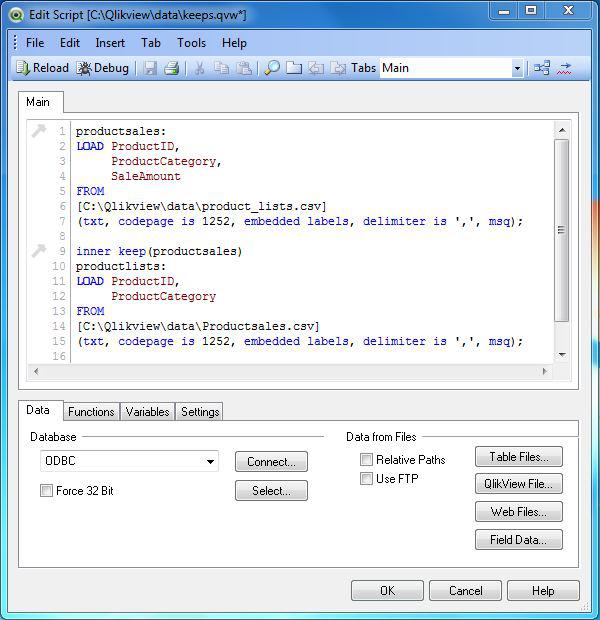This screenshot has width=600, height=620.
Task: Click the 'SaleAmount' field on line 4
Action: 146,176
